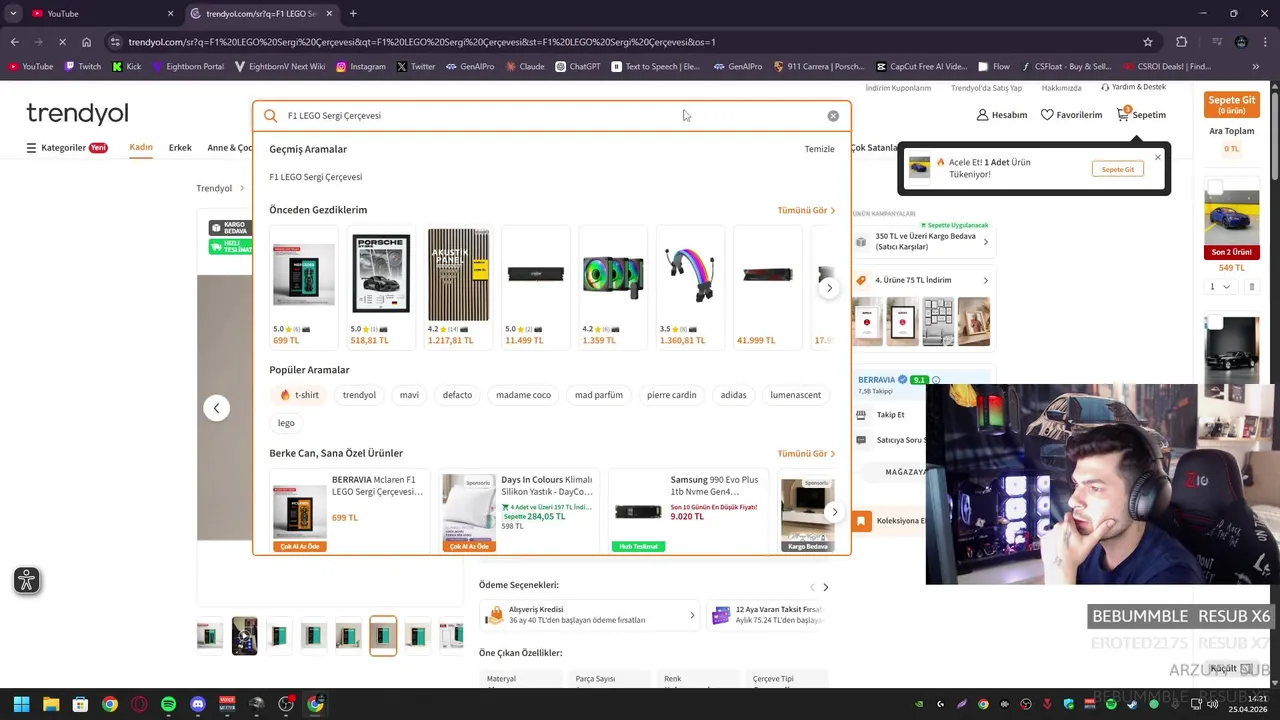
Task: Open İndirim Kuponlarım link
Action: pos(898,88)
